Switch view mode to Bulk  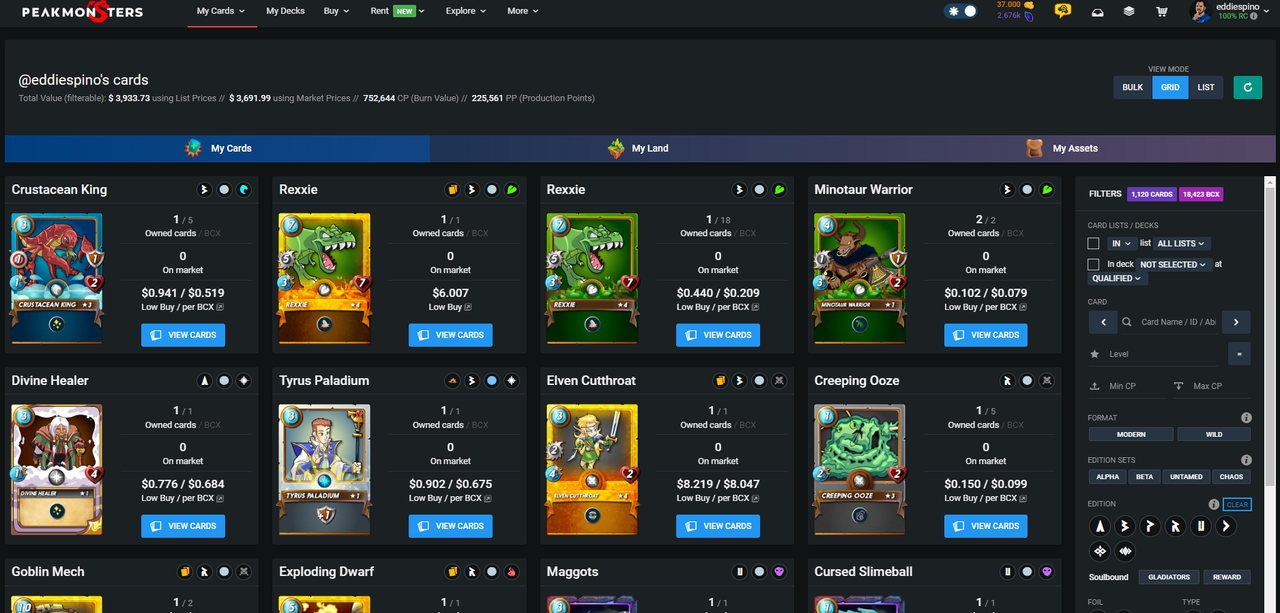tap(1132, 87)
